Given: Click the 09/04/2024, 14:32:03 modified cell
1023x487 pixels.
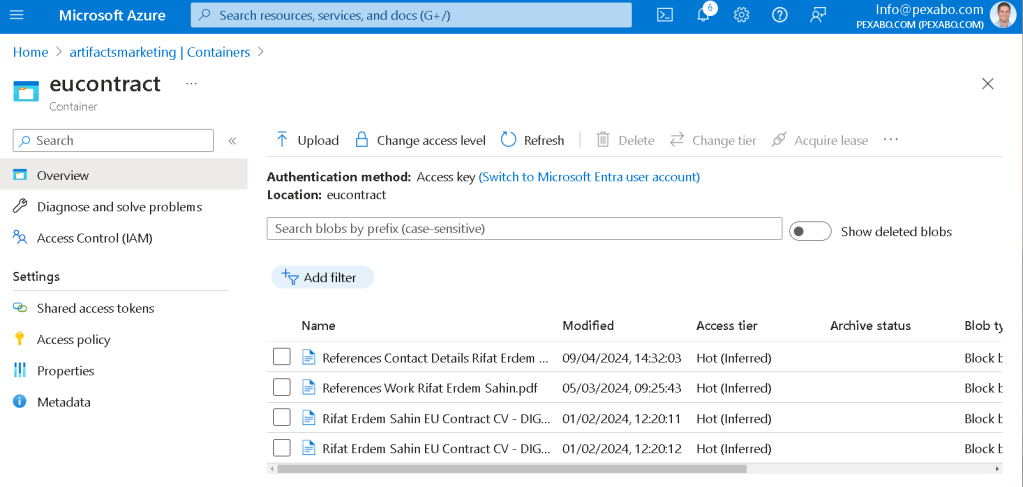Looking at the screenshot, I should tap(622, 358).
